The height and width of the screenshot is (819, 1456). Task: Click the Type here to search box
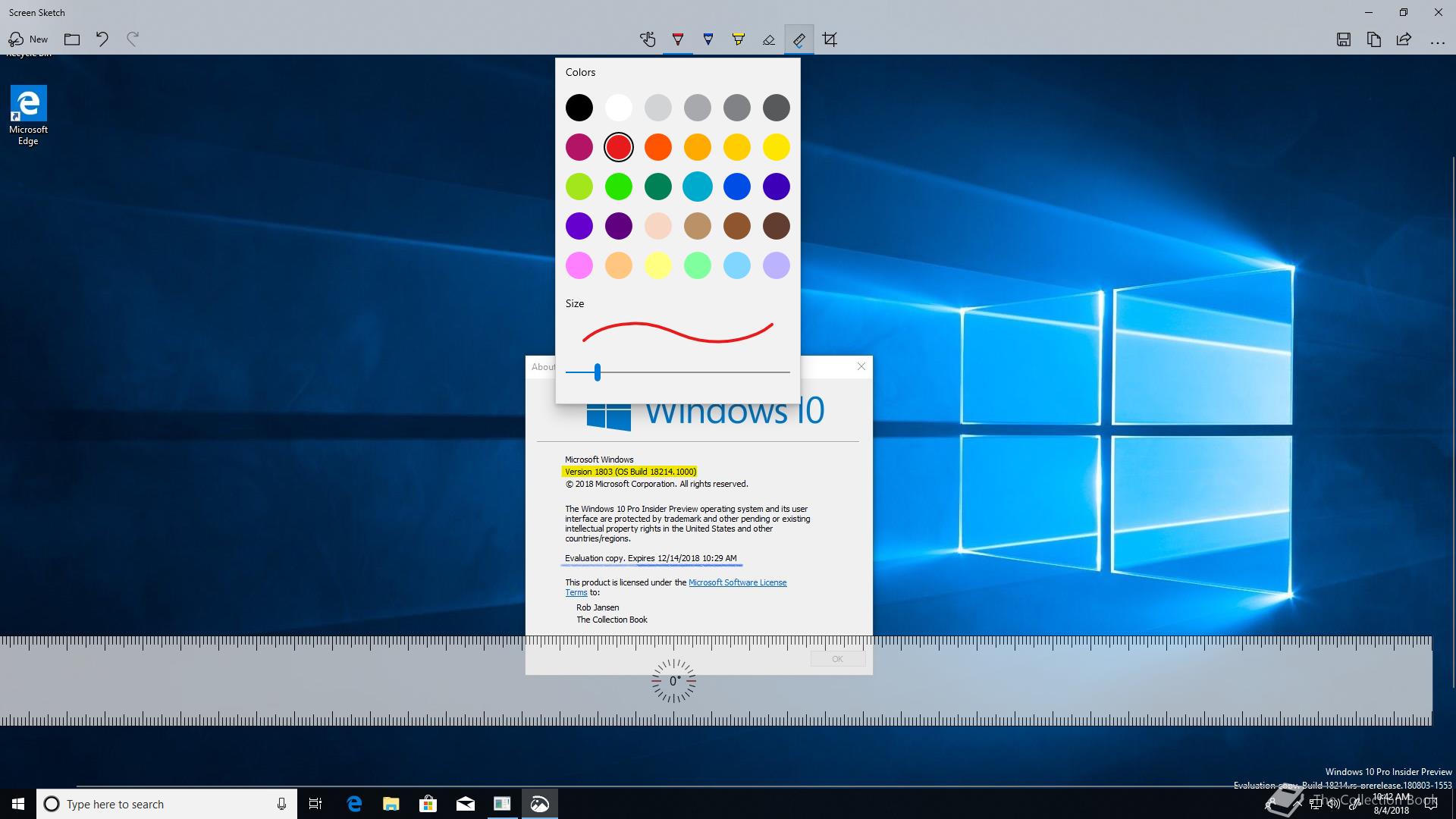[x=165, y=804]
